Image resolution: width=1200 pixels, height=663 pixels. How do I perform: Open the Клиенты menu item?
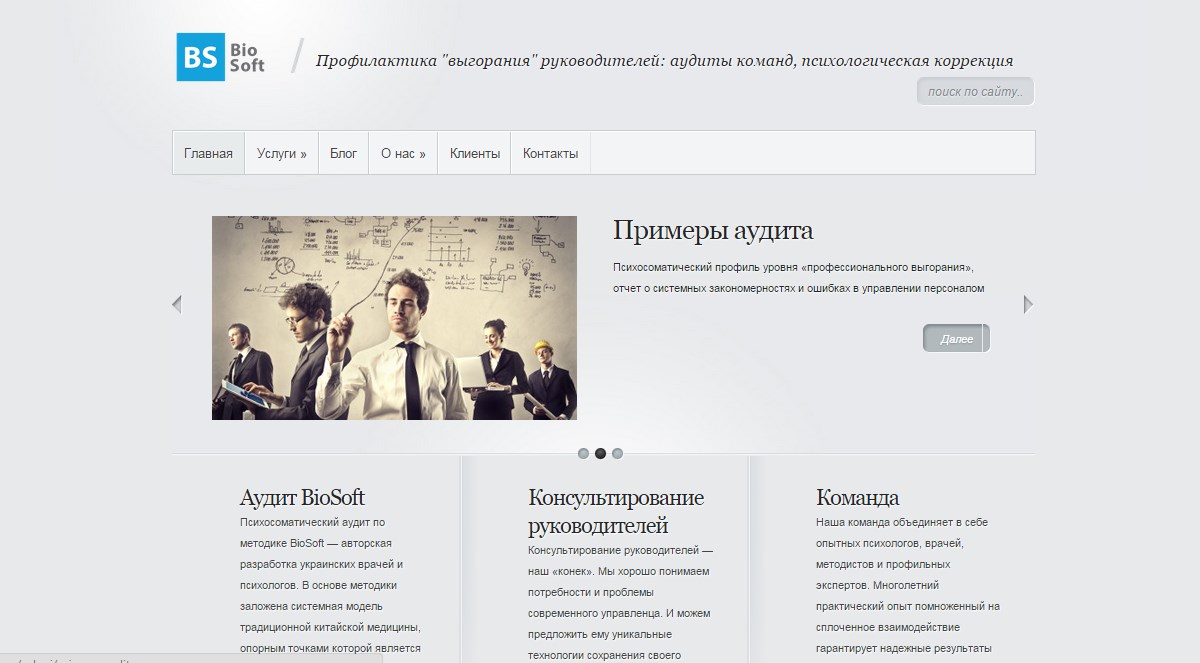click(474, 153)
